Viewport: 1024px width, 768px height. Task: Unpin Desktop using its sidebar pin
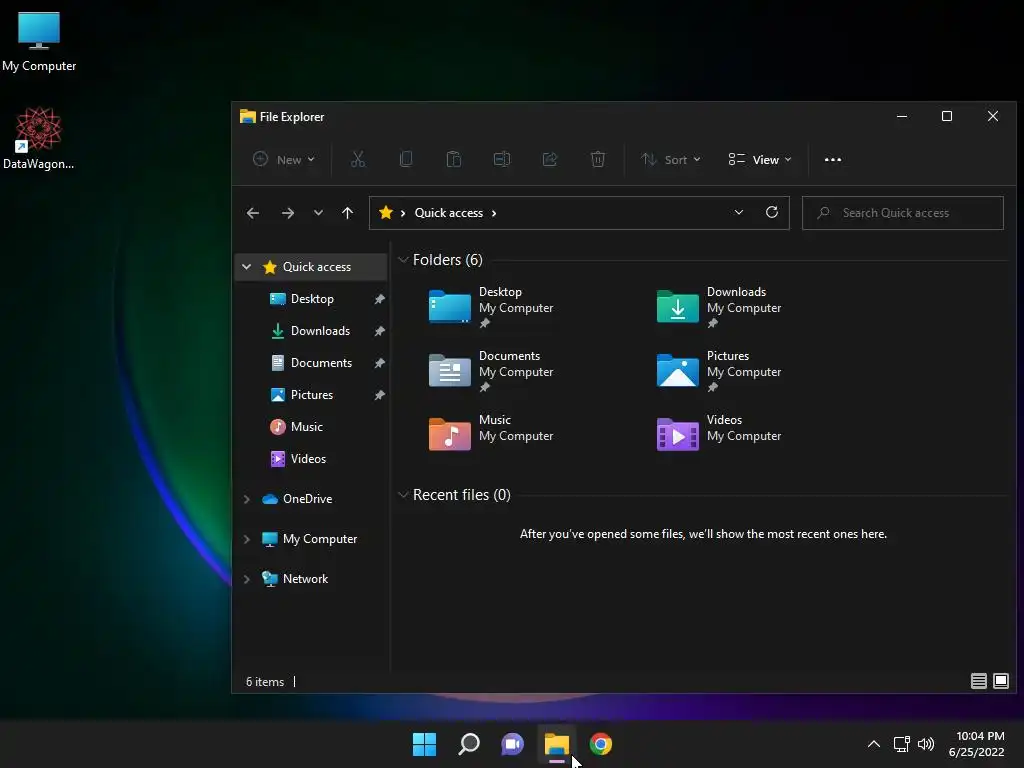(379, 298)
